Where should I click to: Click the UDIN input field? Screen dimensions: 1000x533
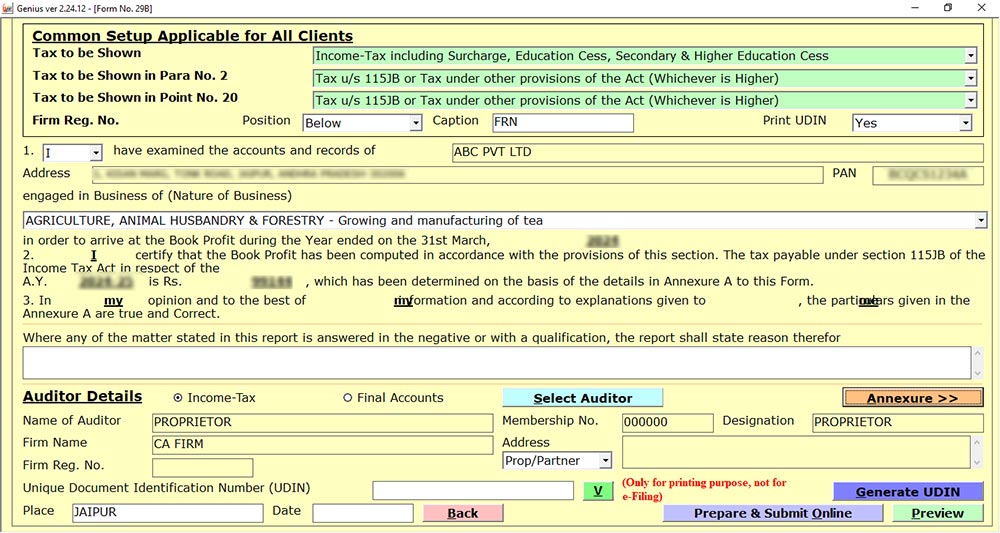pyautogui.click(x=472, y=491)
